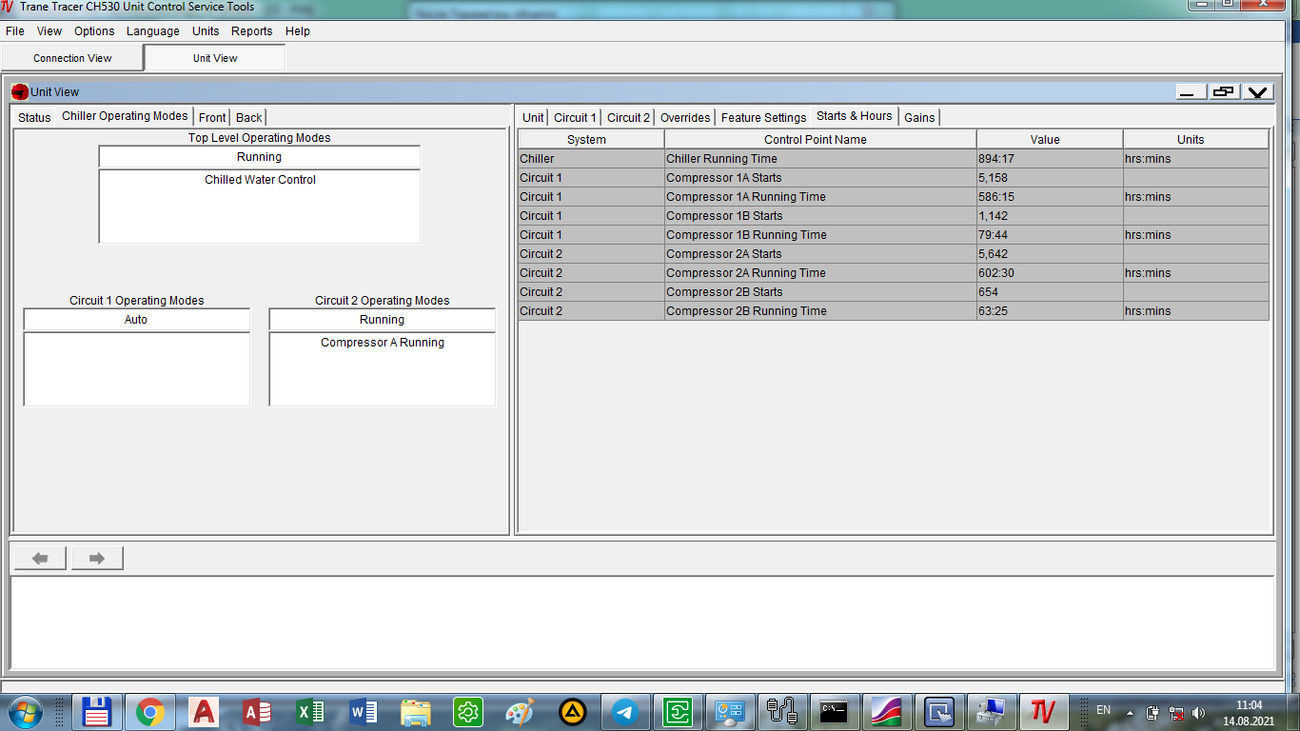Switch to the Overrides tab
Screen dimensions: 1300x731
pos(685,117)
